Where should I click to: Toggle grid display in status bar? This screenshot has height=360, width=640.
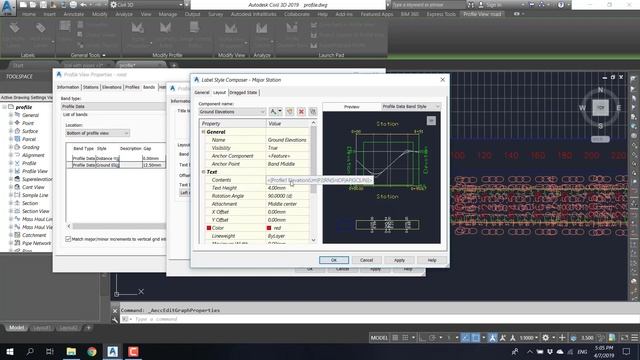click(395, 338)
